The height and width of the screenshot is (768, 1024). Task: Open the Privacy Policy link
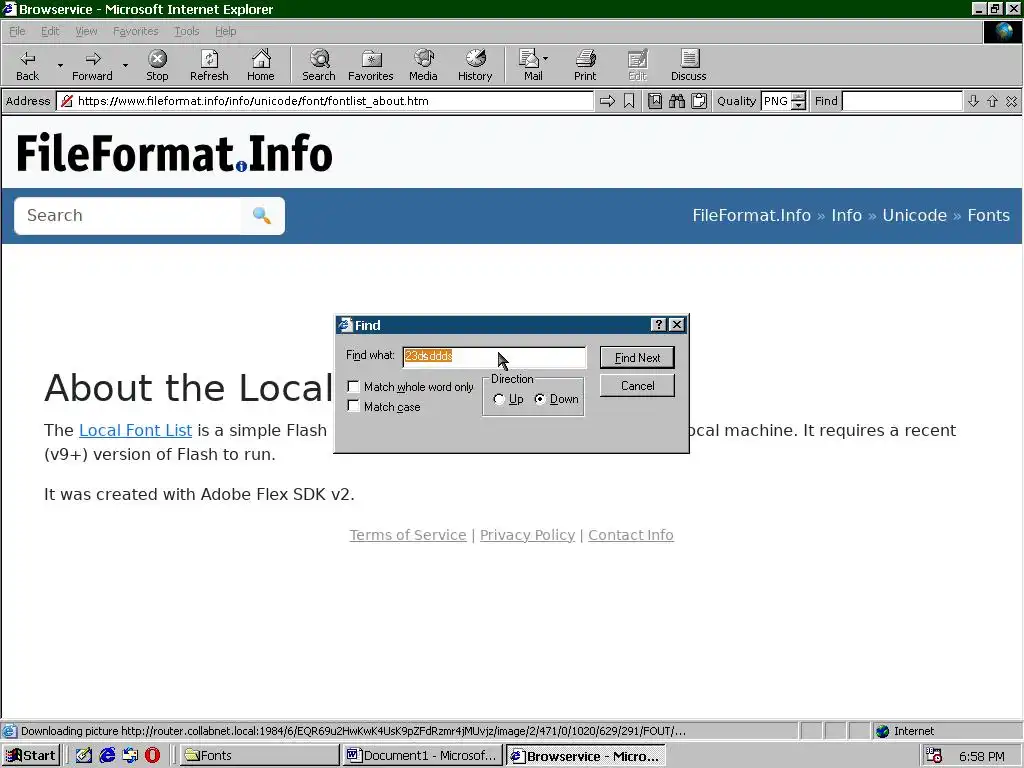(x=527, y=535)
